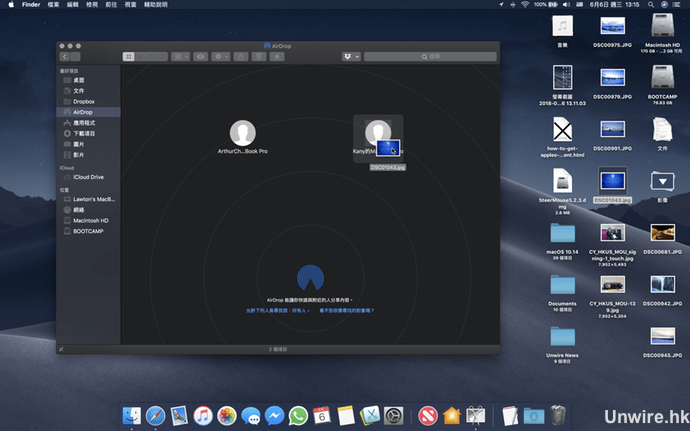Image resolution: width=690 pixels, height=431 pixels.
Task: Switch Finder to icon view
Action: pyautogui.click(x=128, y=56)
